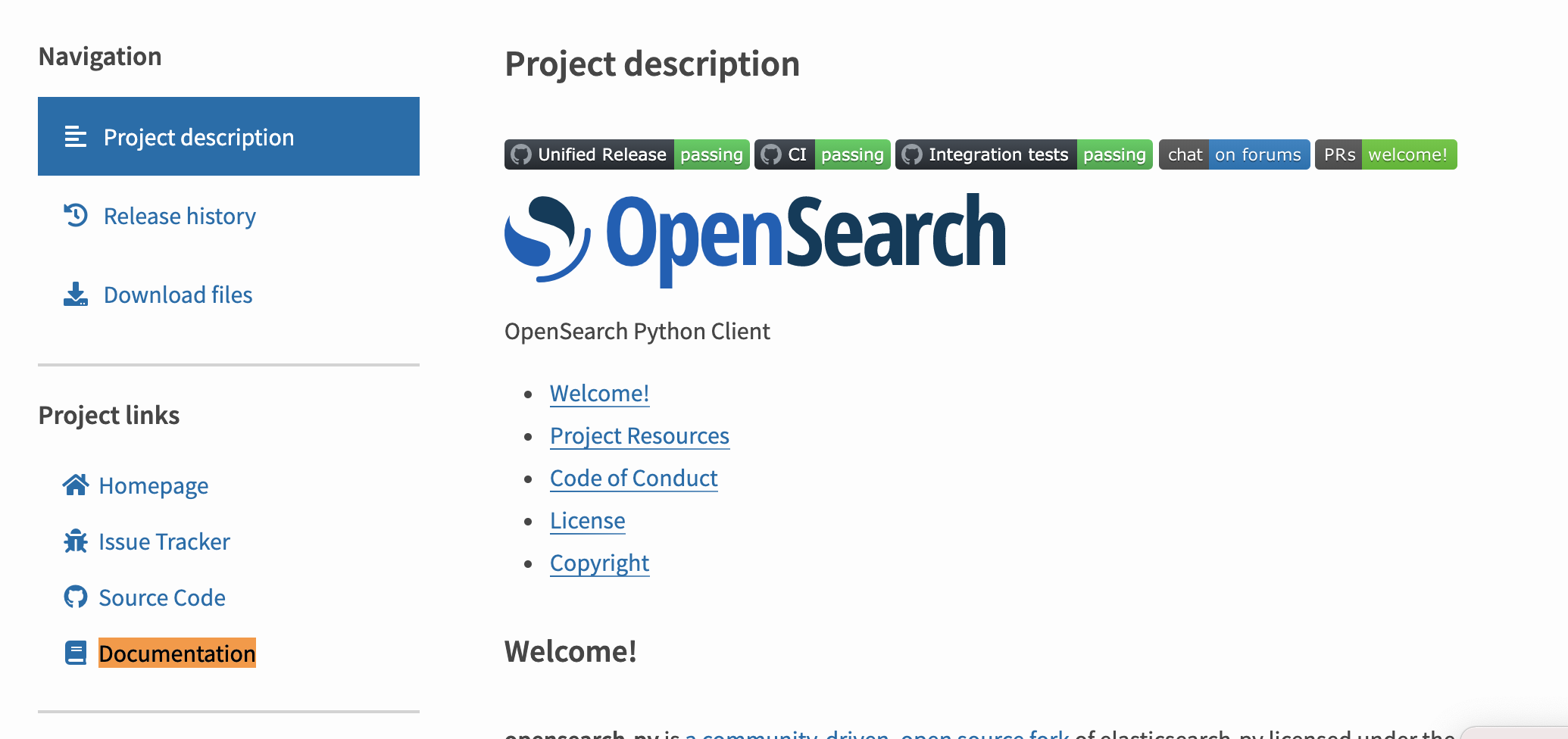Click the bug icon beside Issue Tracker
This screenshot has height=739, width=1568.
(x=77, y=541)
